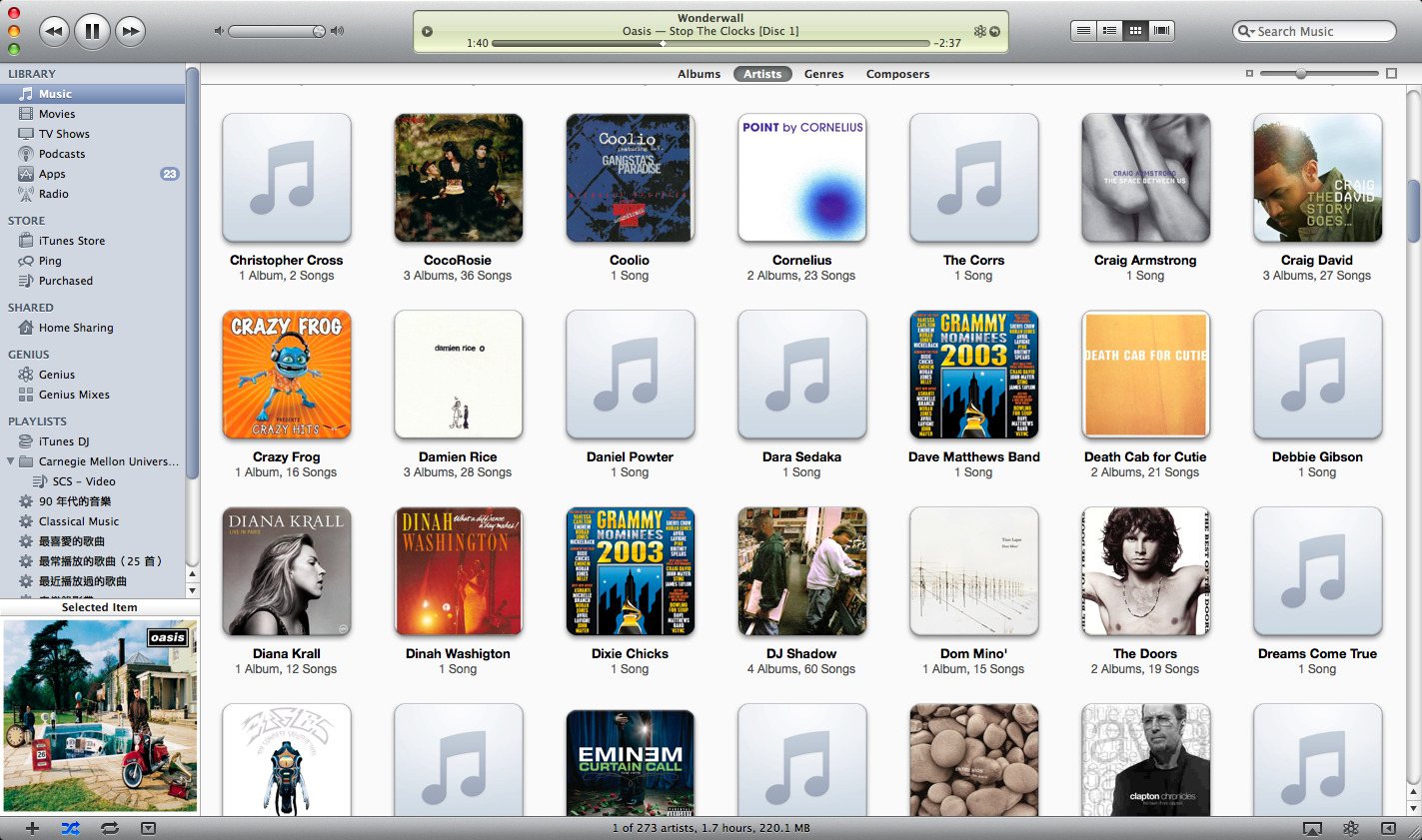Switch to Cover Flow view
The height and width of the screenshot is (840, 1422).
pos(1161,31)
